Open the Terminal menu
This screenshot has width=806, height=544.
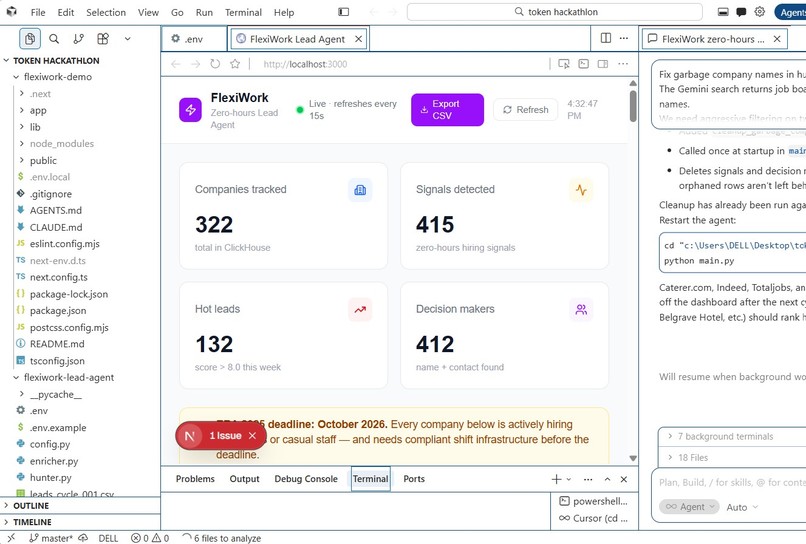coord(243,12)
